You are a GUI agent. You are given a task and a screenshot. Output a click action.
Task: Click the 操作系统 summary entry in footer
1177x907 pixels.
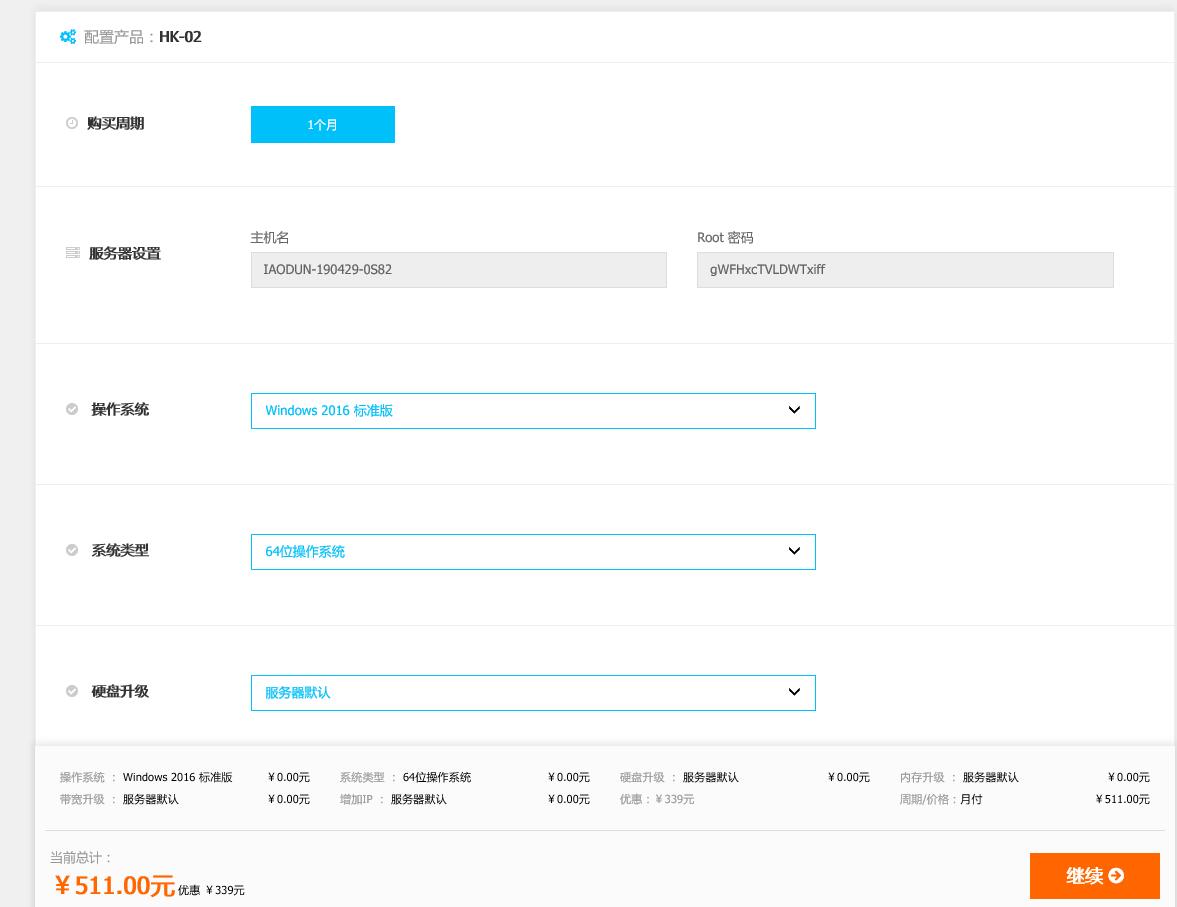point(146,777)
